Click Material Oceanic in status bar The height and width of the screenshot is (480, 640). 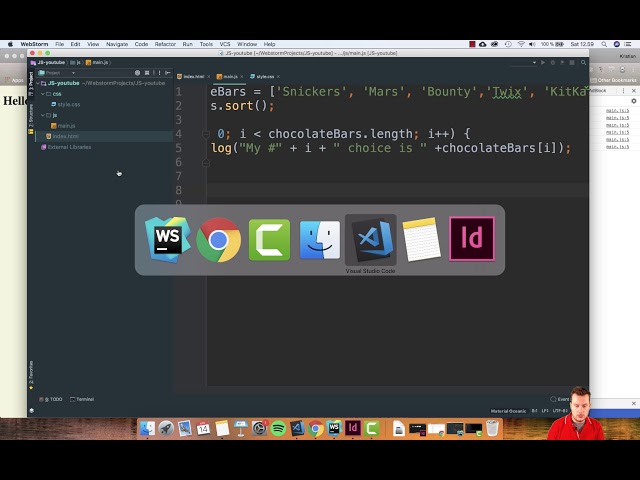508,411
